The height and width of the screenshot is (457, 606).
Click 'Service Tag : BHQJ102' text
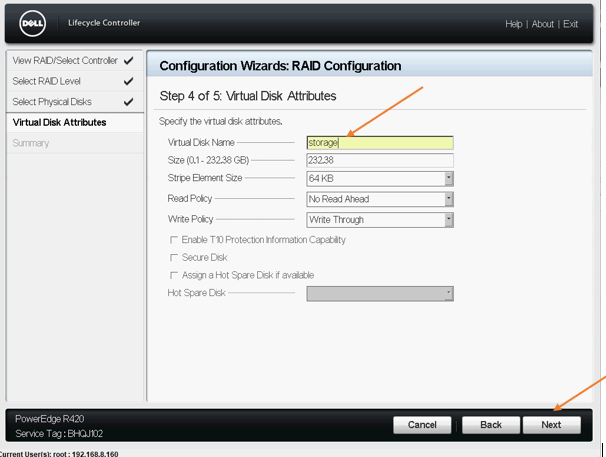pos(59,434)
